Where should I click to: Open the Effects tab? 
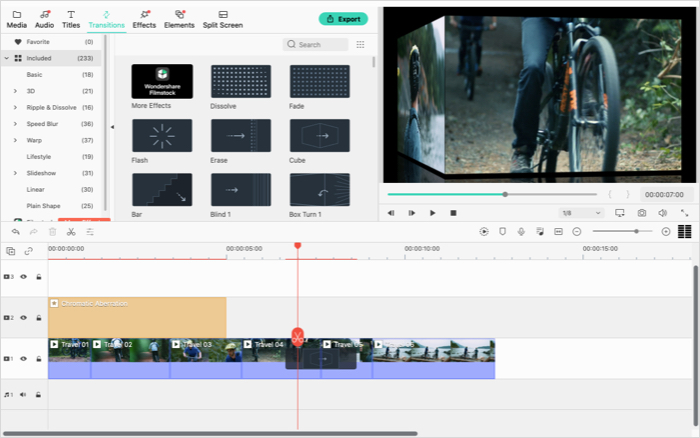coord(144,20)
